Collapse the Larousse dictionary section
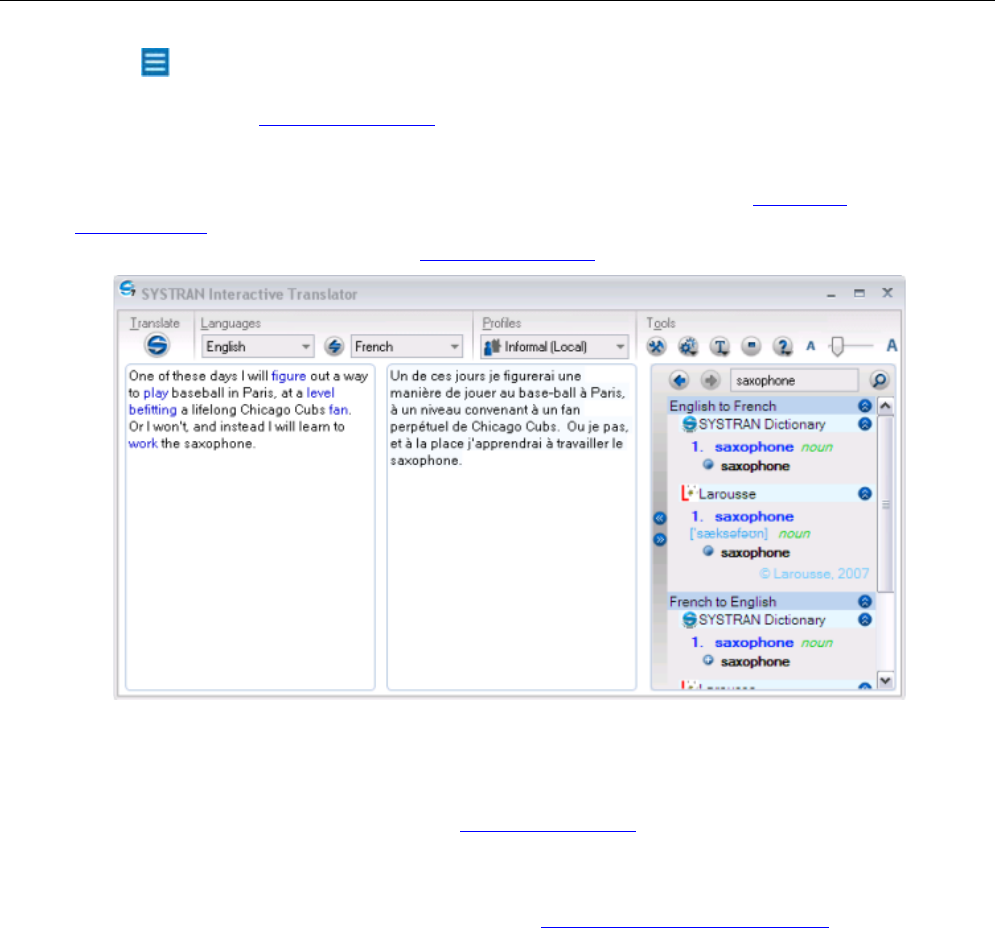995x928 pixels. [x=865, y=494]
